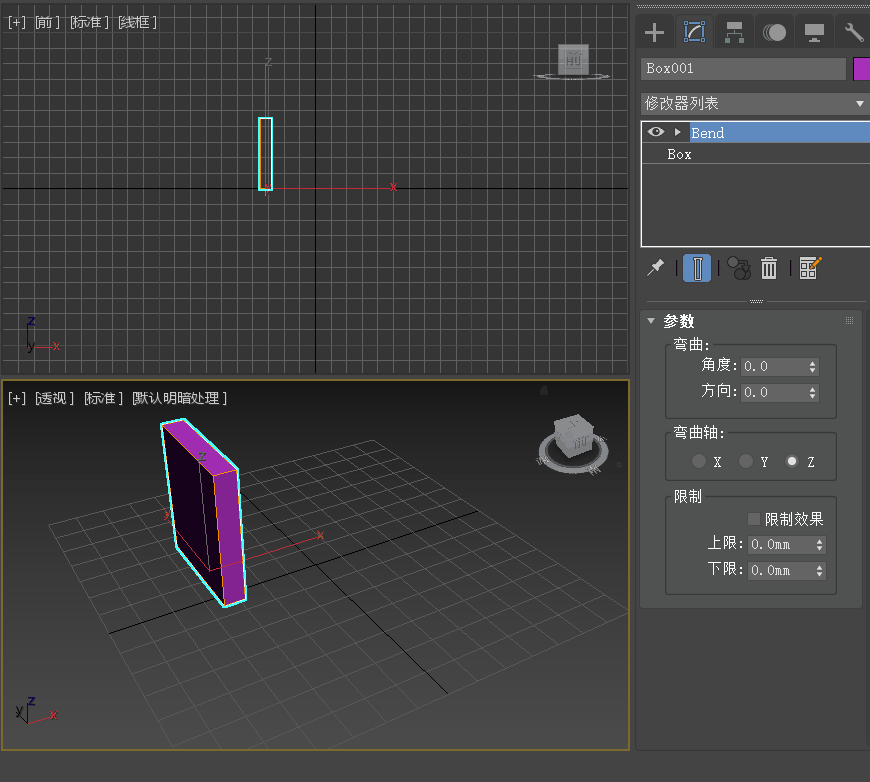The width and height of the screenshot is (870, 782).
Task: Select the X bend axis radio button
Action: pos(699,462)
